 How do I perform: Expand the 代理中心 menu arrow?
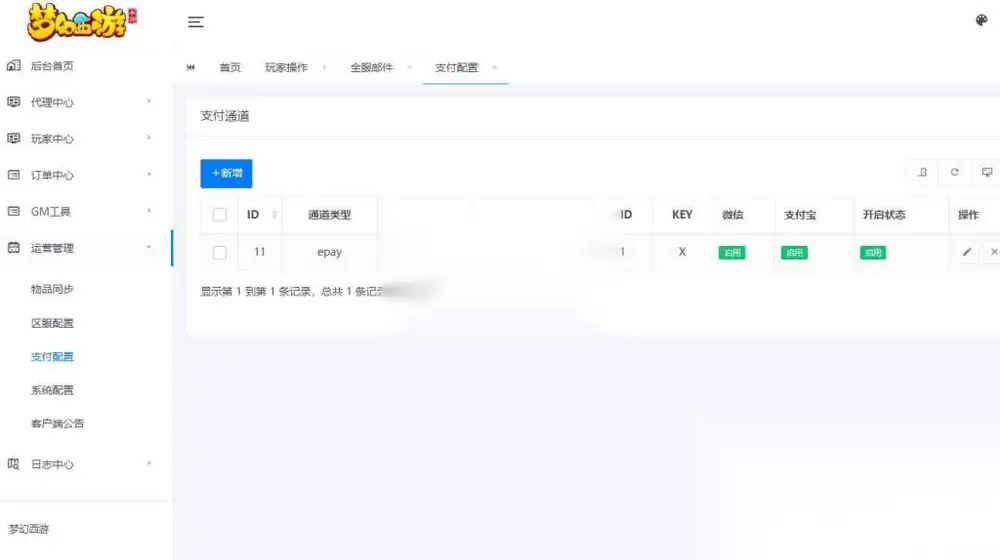pos(149,101)
